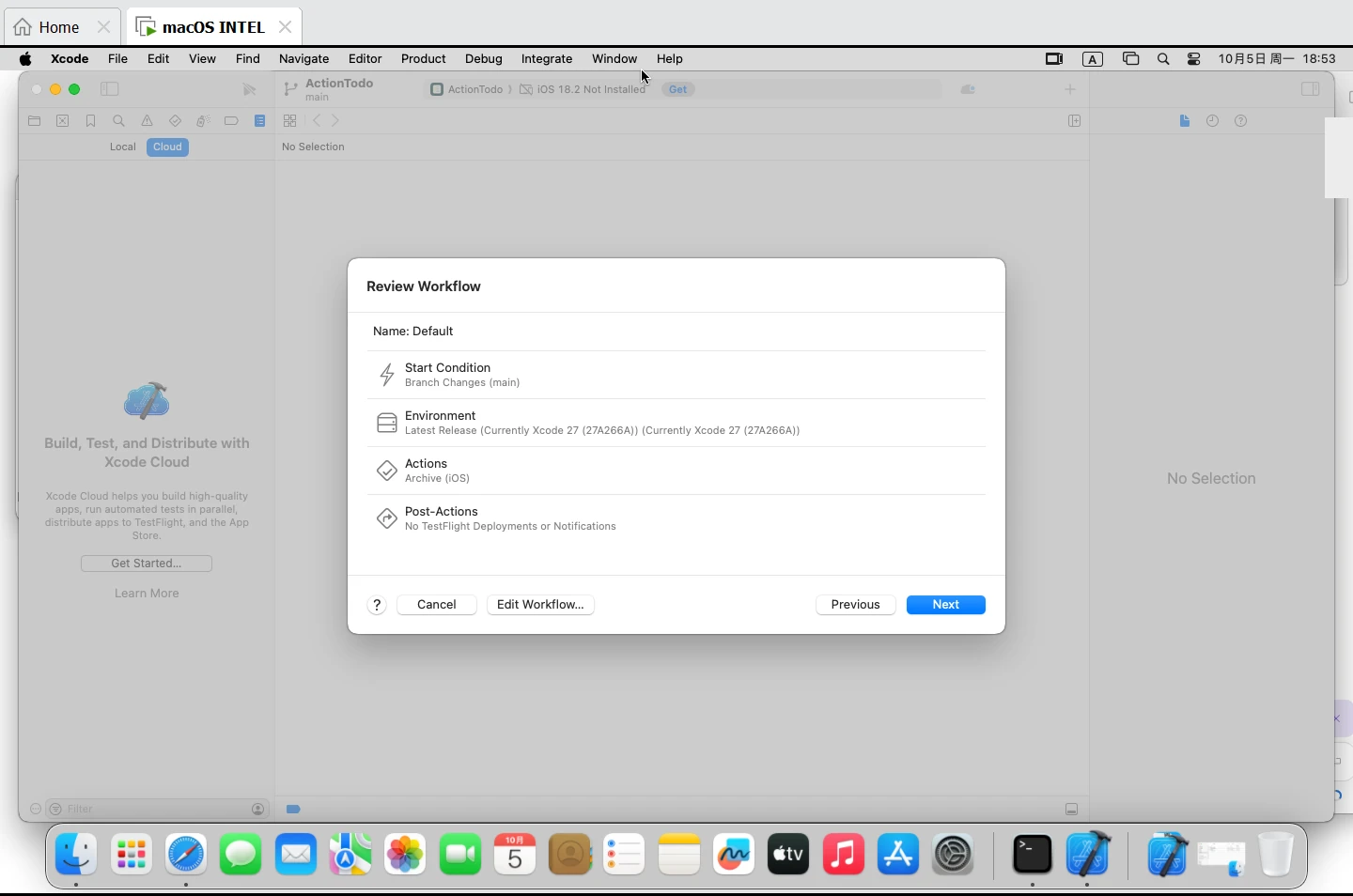This screenshot has width=1353, height=896.
Task: Toggle the navigator sidebar button
Action: [109, 89]
